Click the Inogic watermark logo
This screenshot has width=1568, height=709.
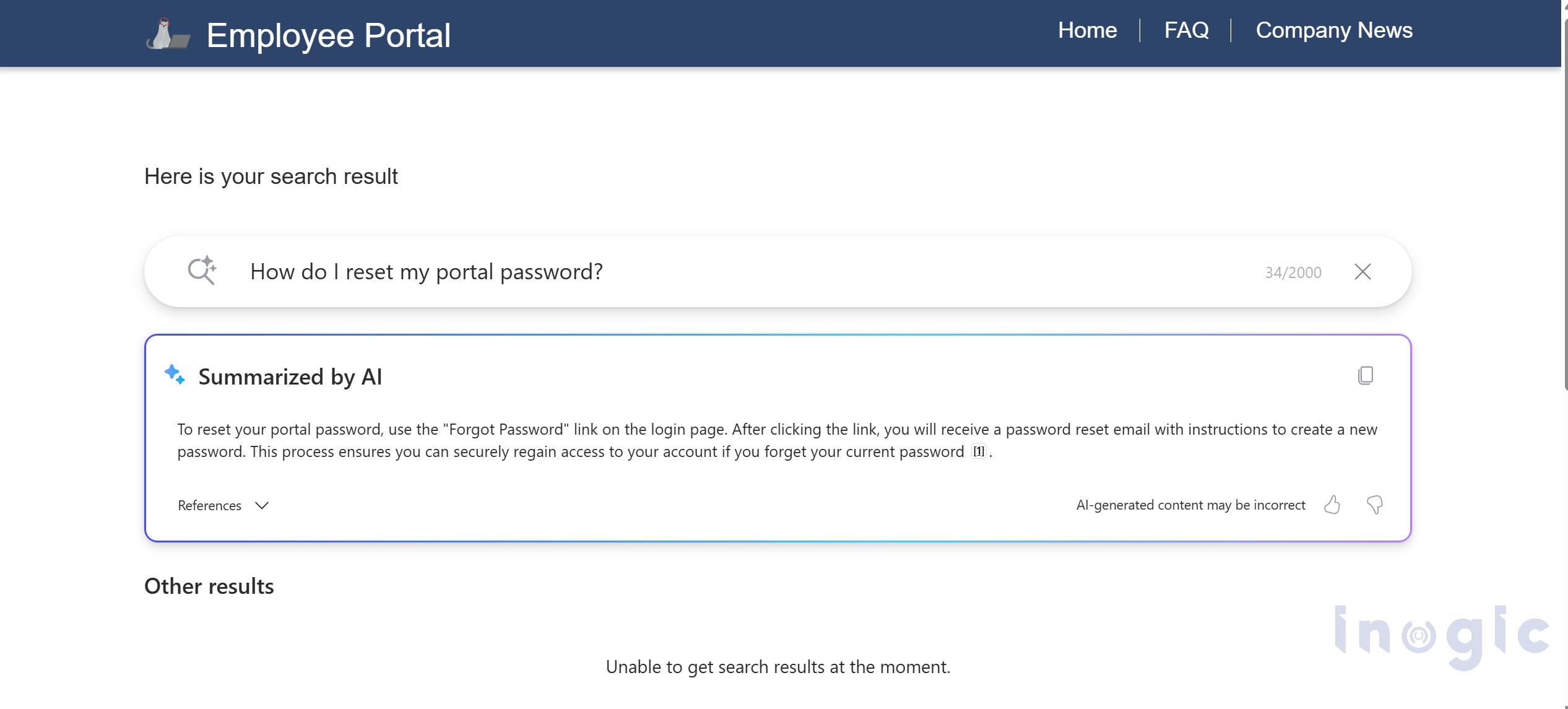click(x=1442, y=637)
